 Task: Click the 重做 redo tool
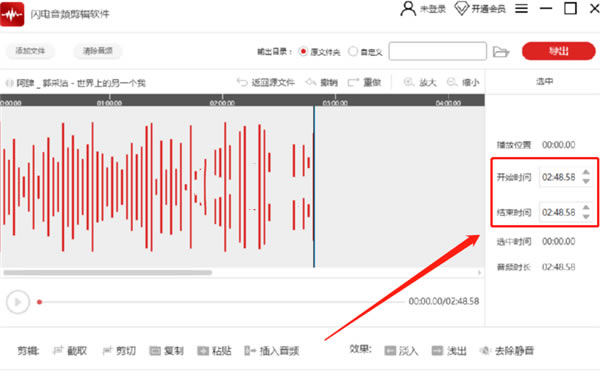click(x=364, y=82)
